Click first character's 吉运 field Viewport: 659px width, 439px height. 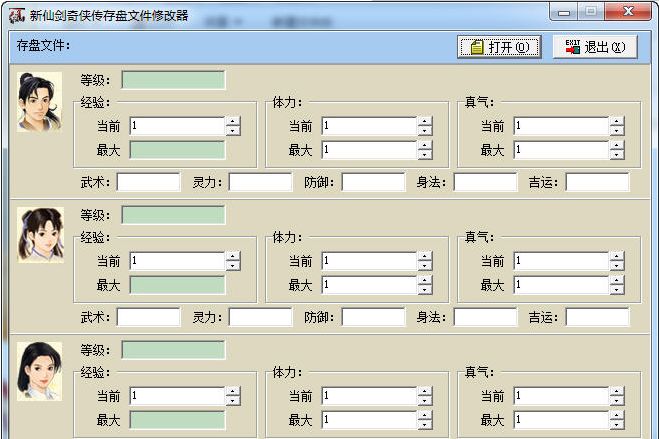point(598,182)
